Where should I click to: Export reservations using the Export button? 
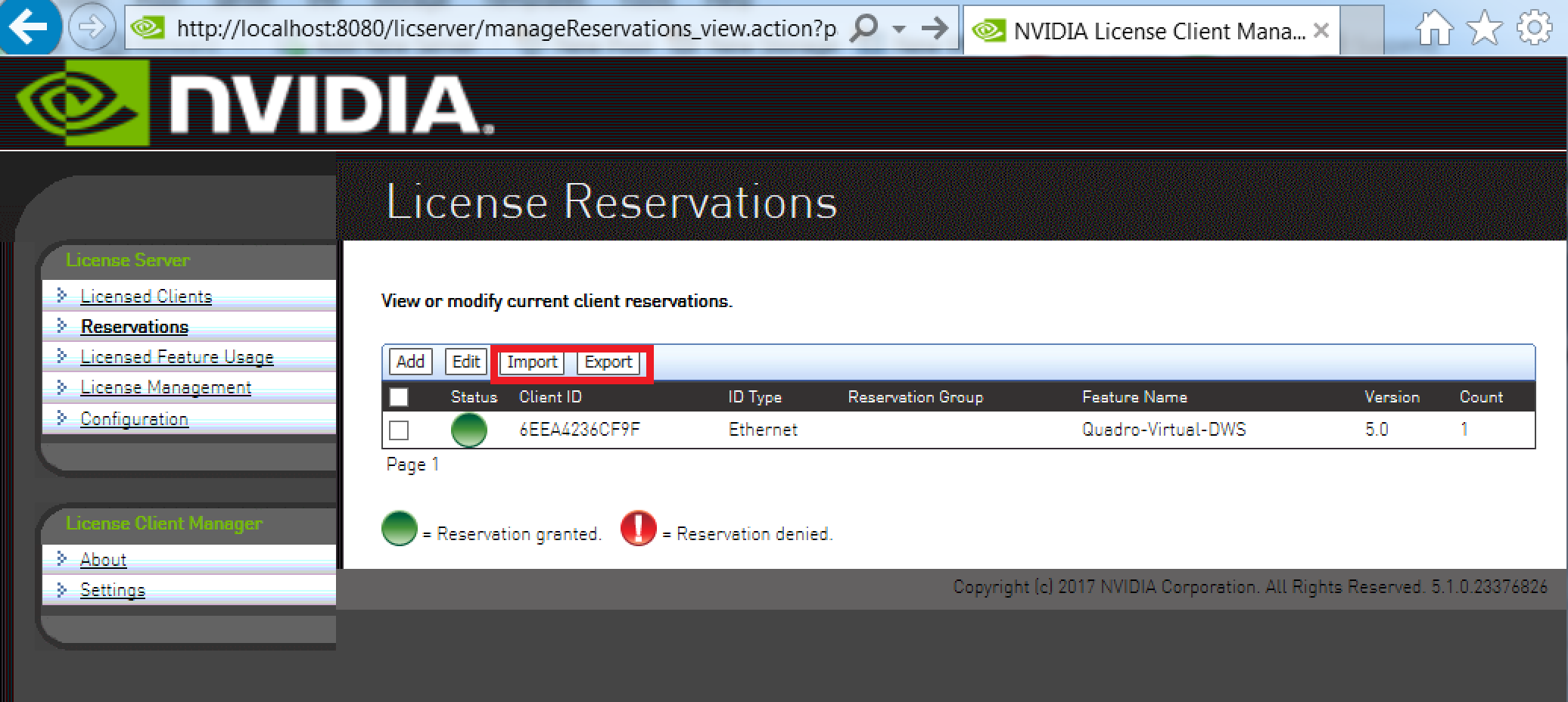(x=609, y=362)
